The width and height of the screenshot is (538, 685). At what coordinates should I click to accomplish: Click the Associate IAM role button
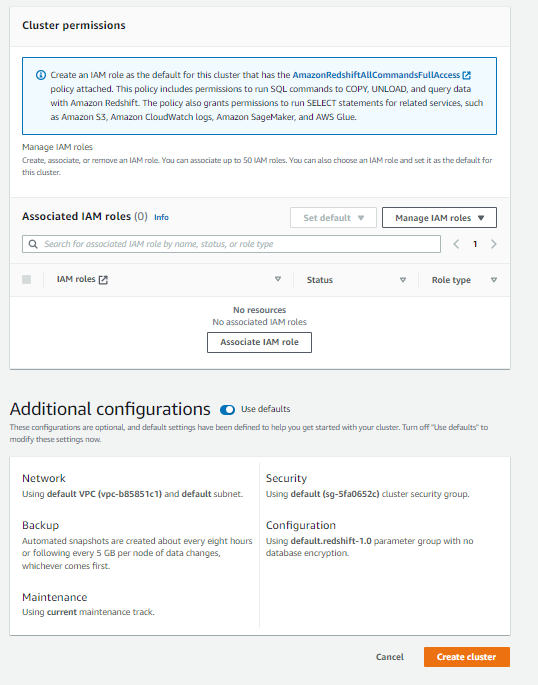[259, 342]
